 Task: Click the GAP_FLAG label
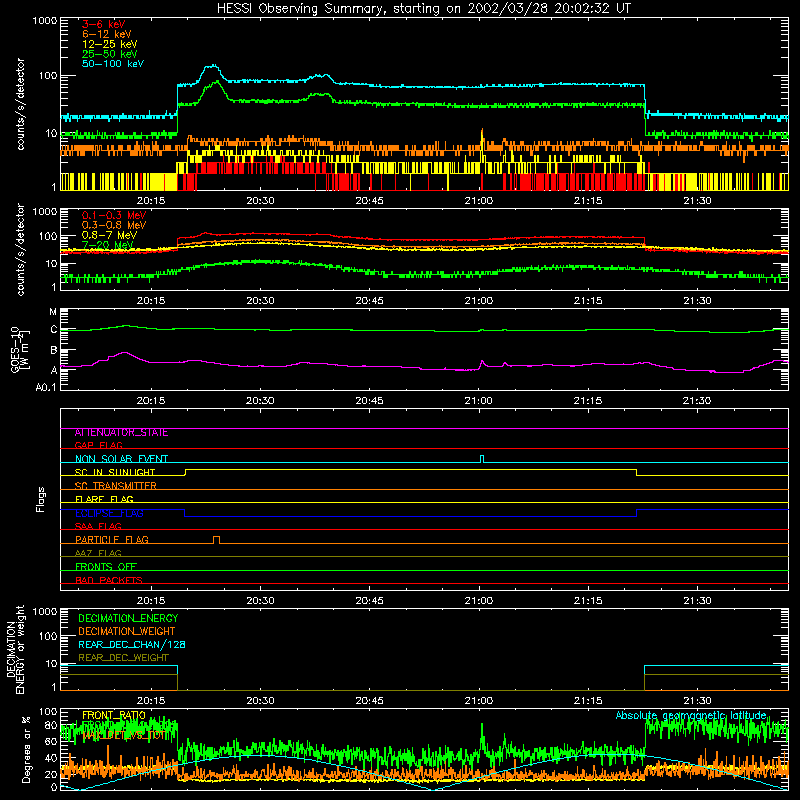coord(98,445)
